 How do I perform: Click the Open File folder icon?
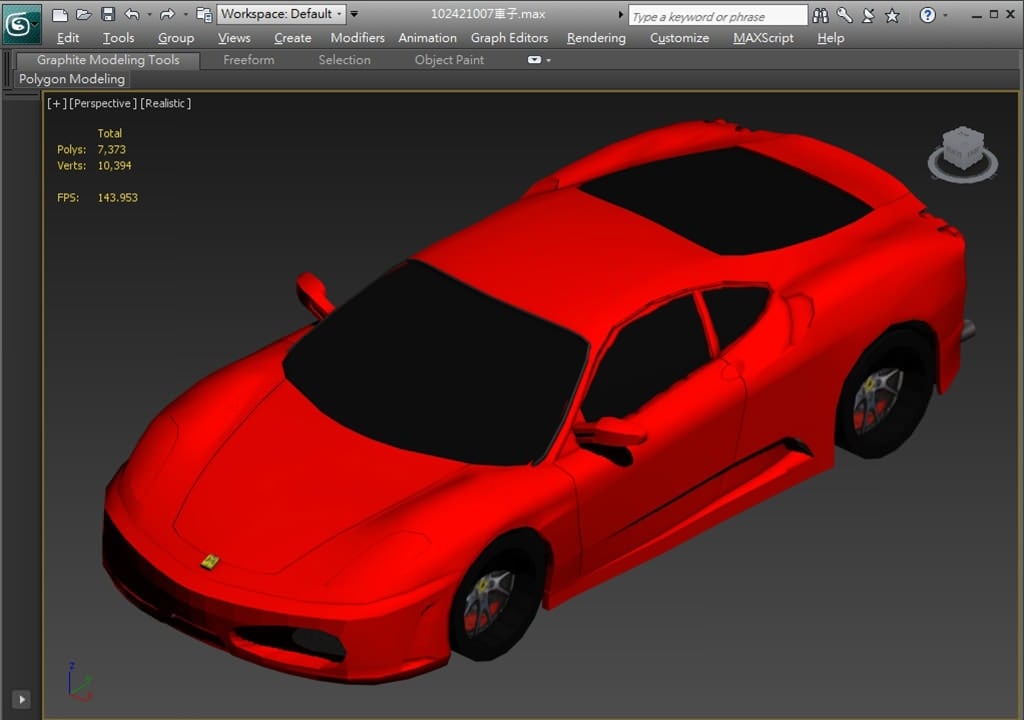coord(84,15)
